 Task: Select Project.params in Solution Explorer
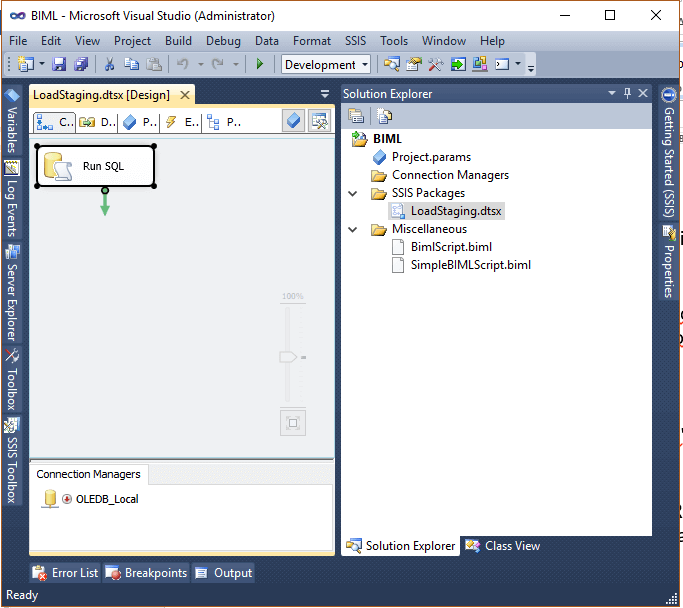coord(431,157)
